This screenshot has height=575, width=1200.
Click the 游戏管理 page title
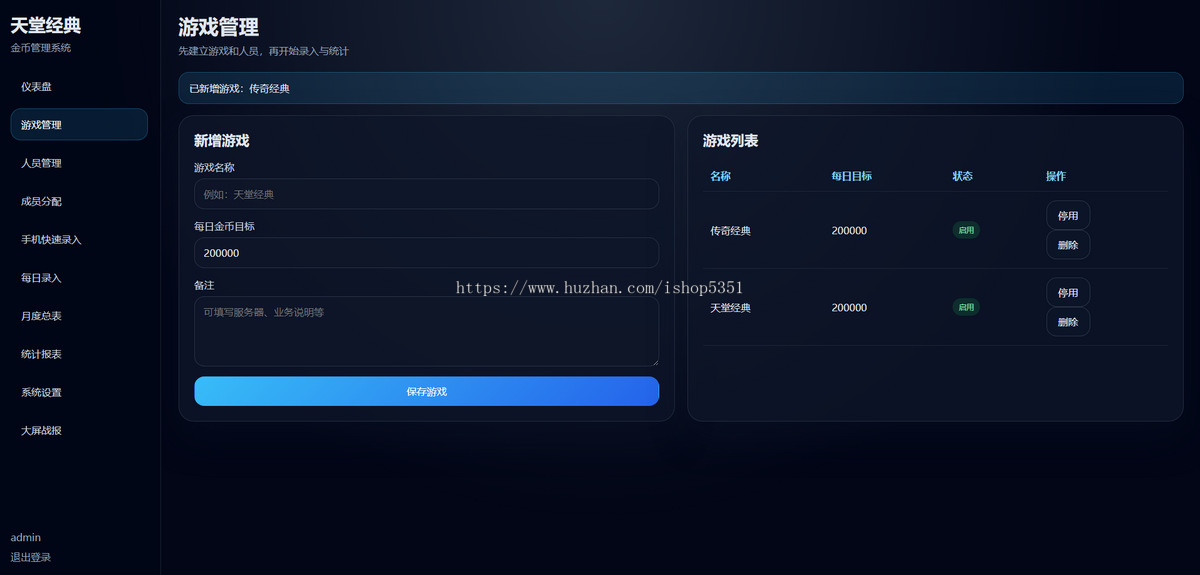[x=218, y=27]
